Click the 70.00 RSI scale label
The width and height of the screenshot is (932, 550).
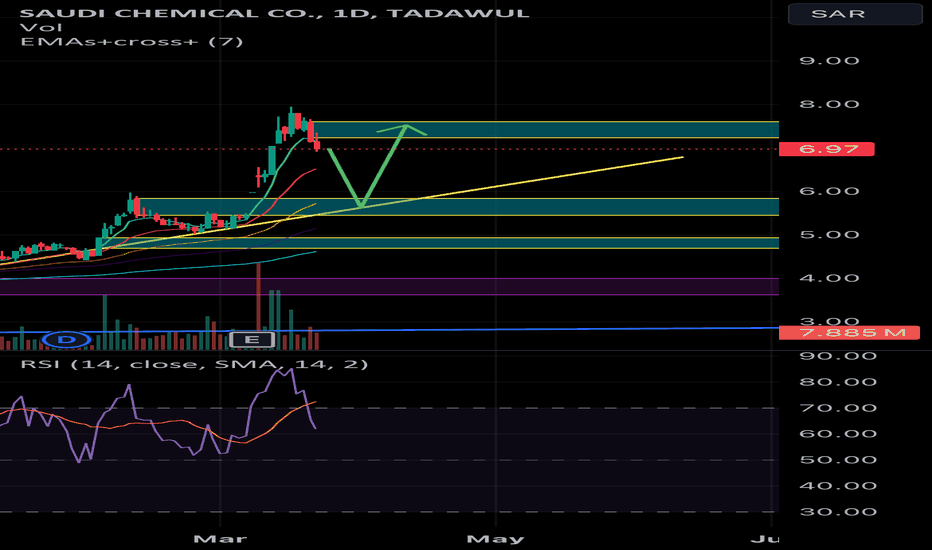click(x=838, y=408)
